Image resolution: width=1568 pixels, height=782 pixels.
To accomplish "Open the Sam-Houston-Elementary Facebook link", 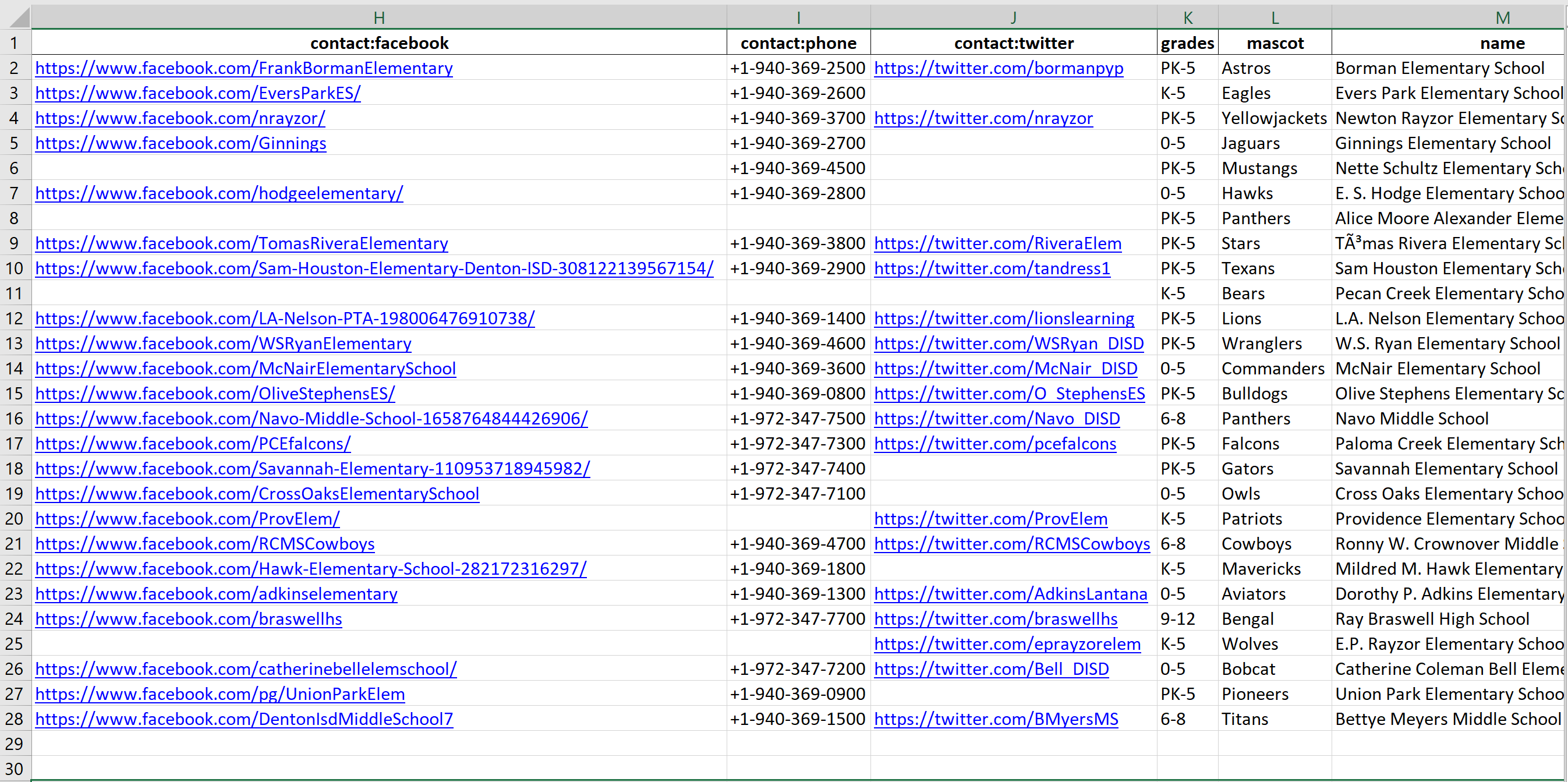I will coord(374,268).
